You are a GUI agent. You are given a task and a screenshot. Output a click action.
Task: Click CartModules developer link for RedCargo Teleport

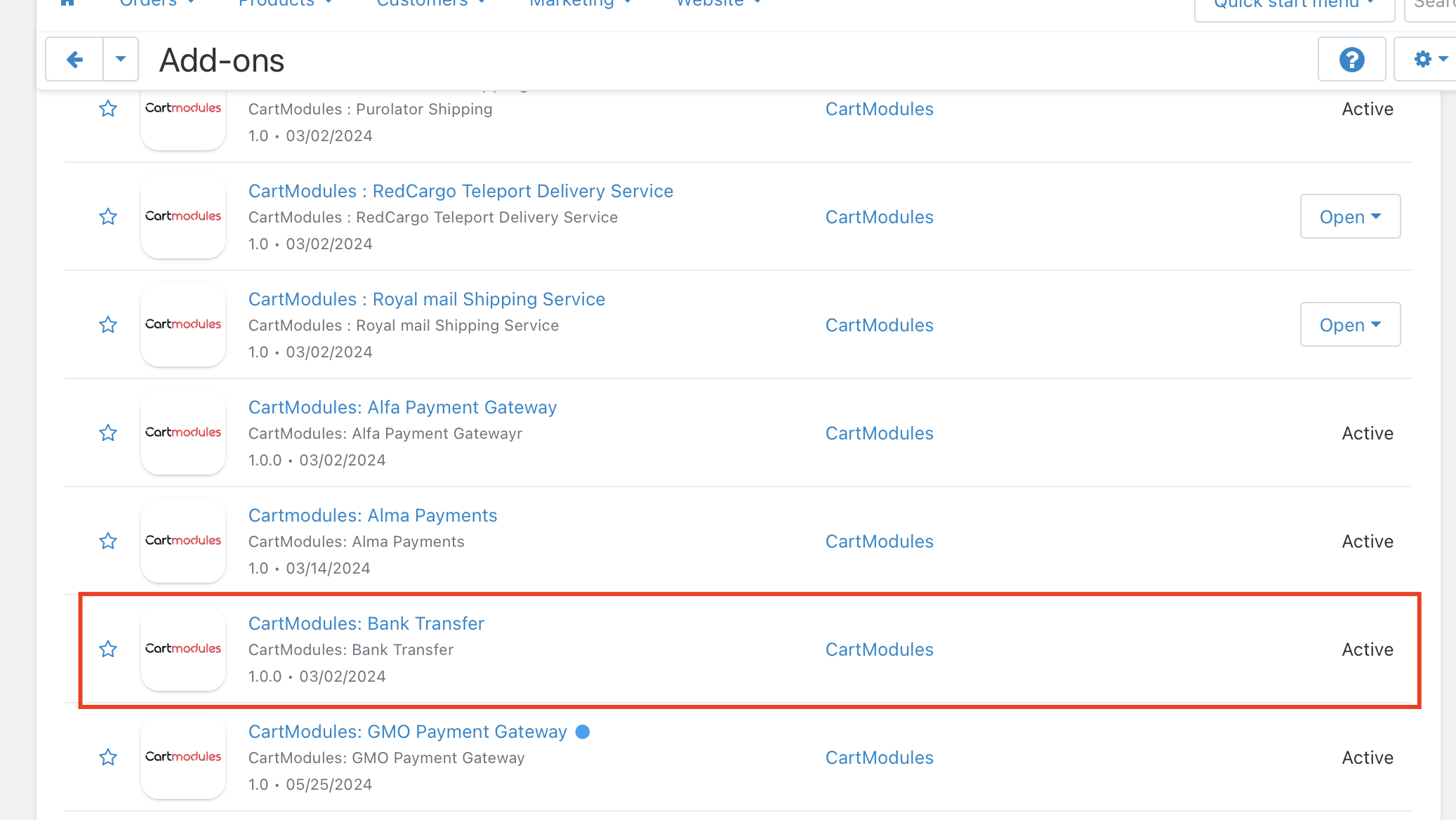pyautogui.click(x=880, y=217)
